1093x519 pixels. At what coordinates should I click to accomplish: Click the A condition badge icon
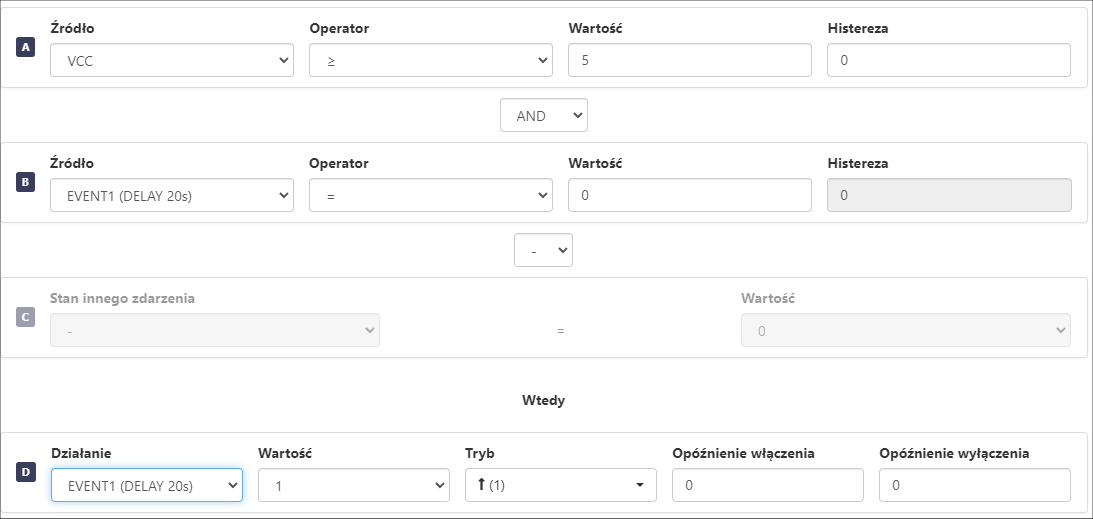[26, 48]
